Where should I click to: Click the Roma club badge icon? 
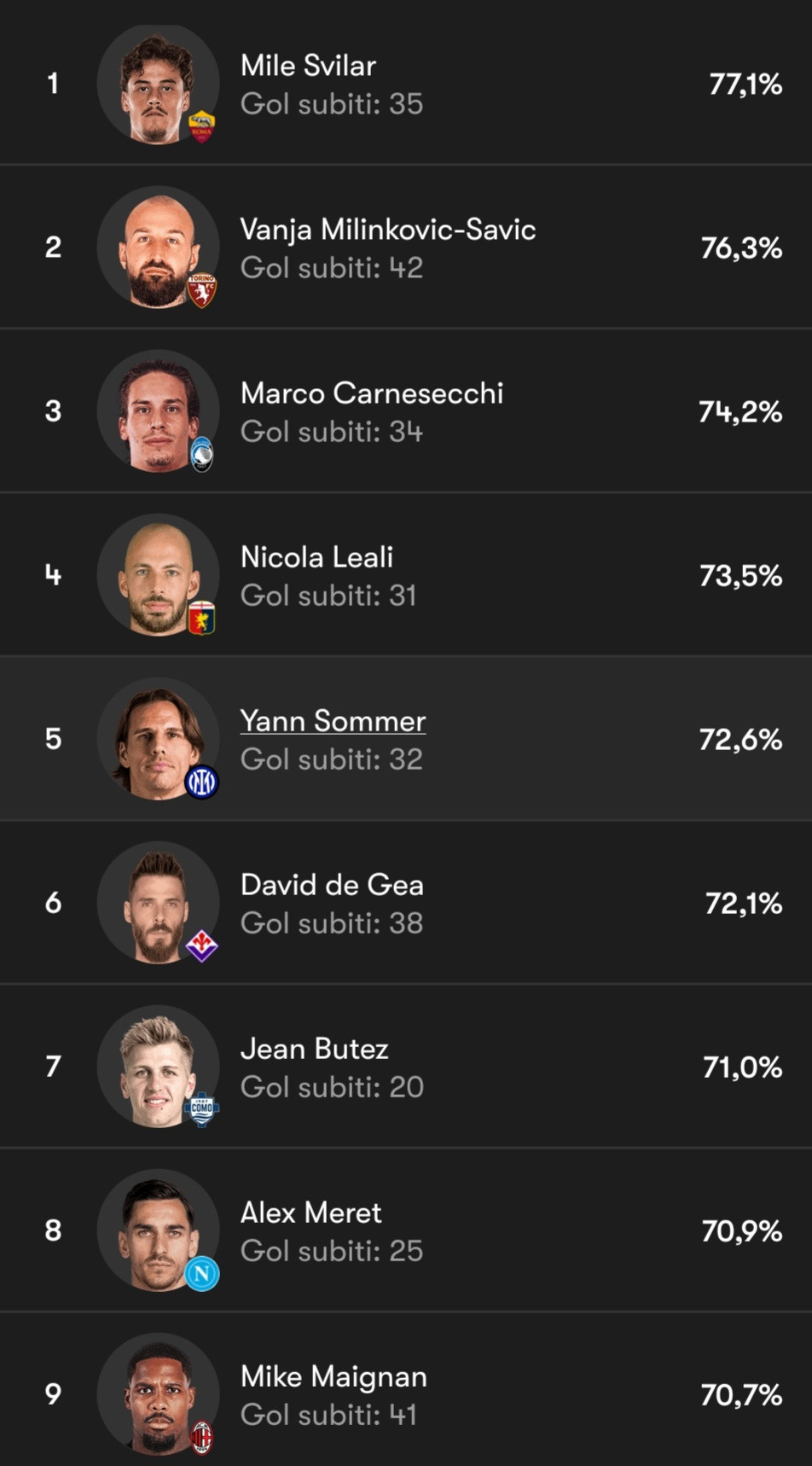click(201, 126)
